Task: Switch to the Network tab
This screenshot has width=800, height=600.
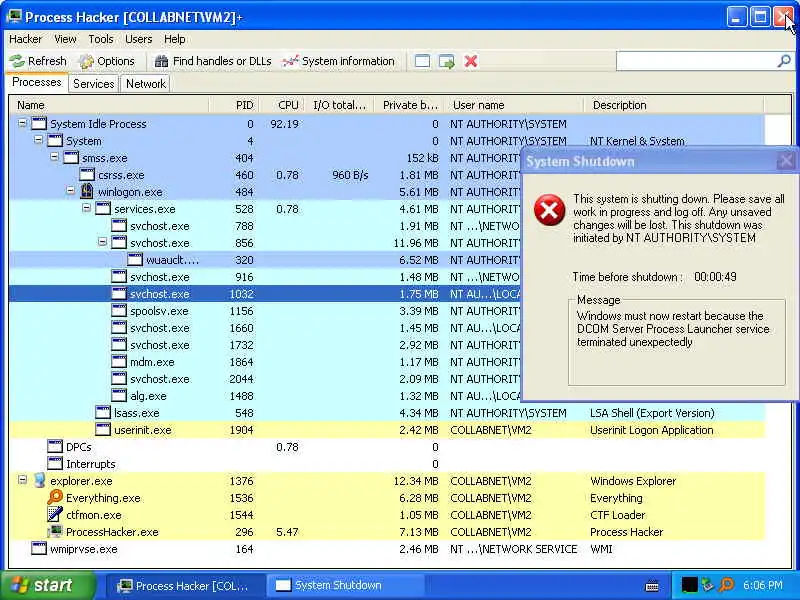Action: click(146, 84)
